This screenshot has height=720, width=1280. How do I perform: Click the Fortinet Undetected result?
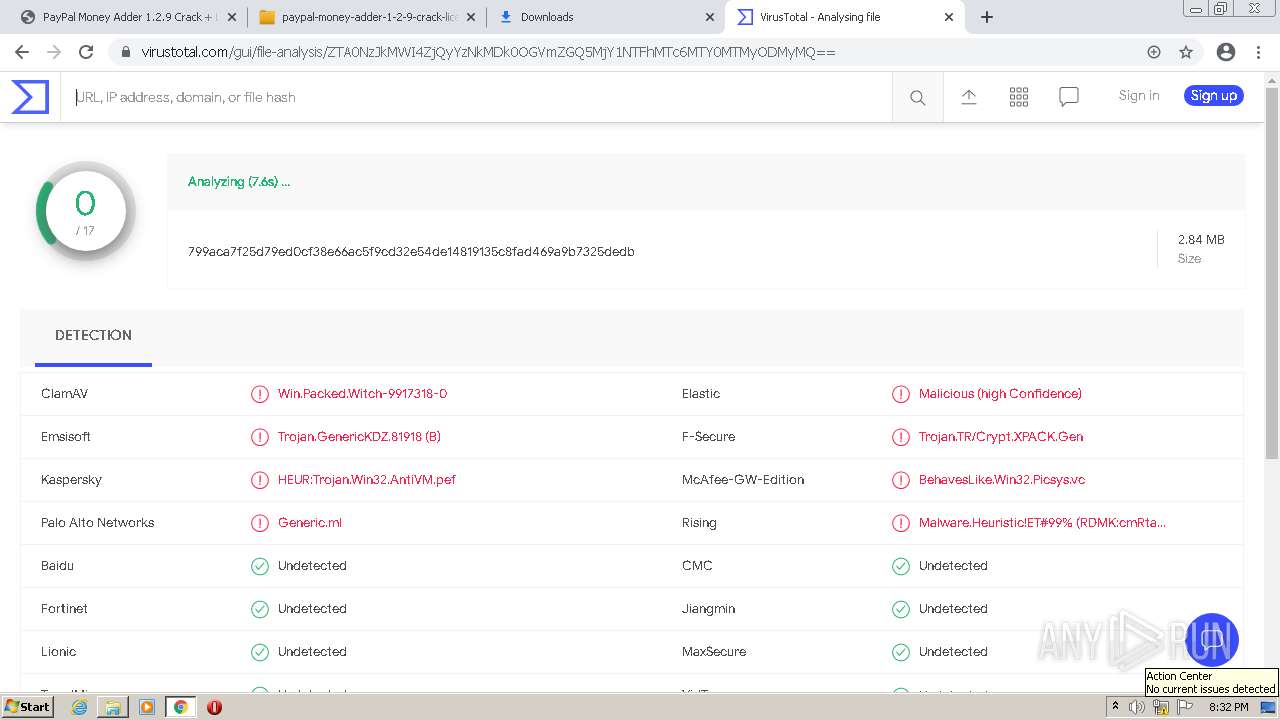coord(312,609)
